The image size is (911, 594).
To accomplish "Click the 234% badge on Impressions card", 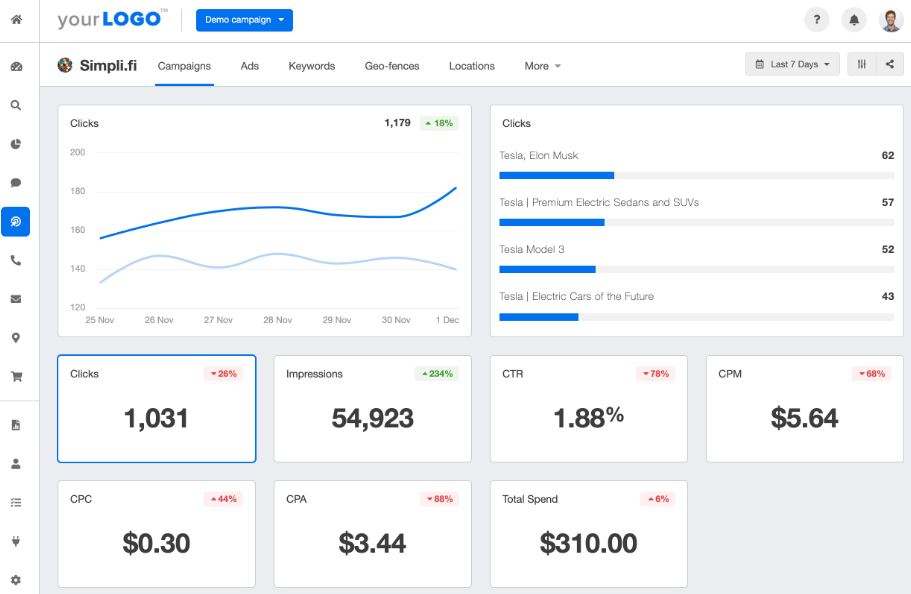I will (437, 374).
